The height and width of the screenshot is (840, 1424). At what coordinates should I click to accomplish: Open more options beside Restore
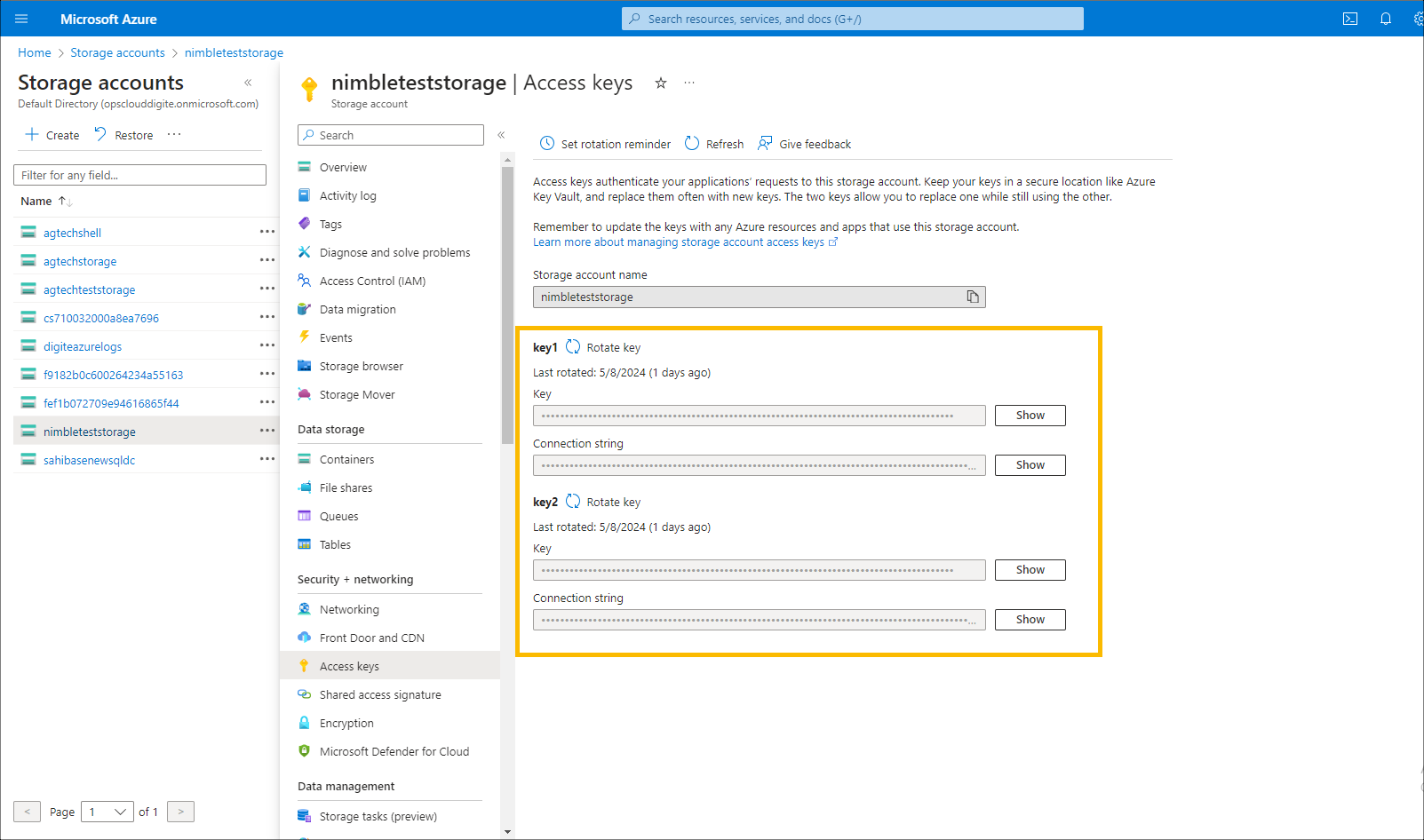173,134
